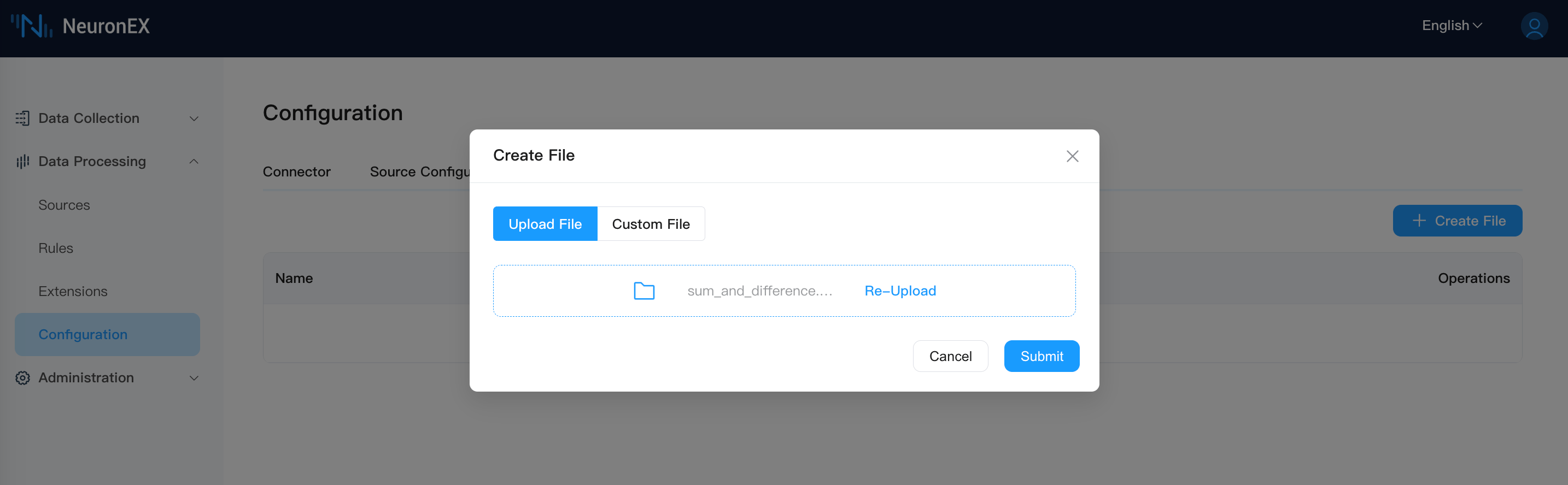Expand the Administration chevron
Screen dimensions: 1568x485
pyautogui.click(x=194, y=378)
